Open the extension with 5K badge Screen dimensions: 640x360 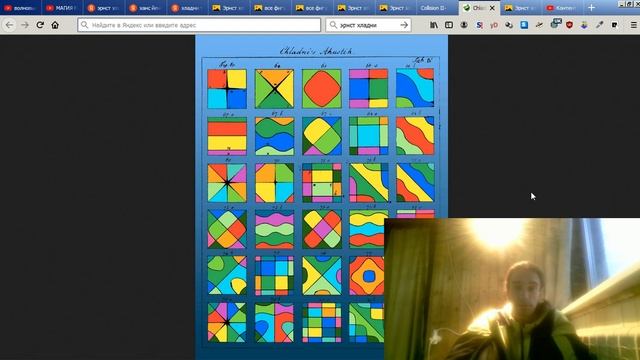555,24
